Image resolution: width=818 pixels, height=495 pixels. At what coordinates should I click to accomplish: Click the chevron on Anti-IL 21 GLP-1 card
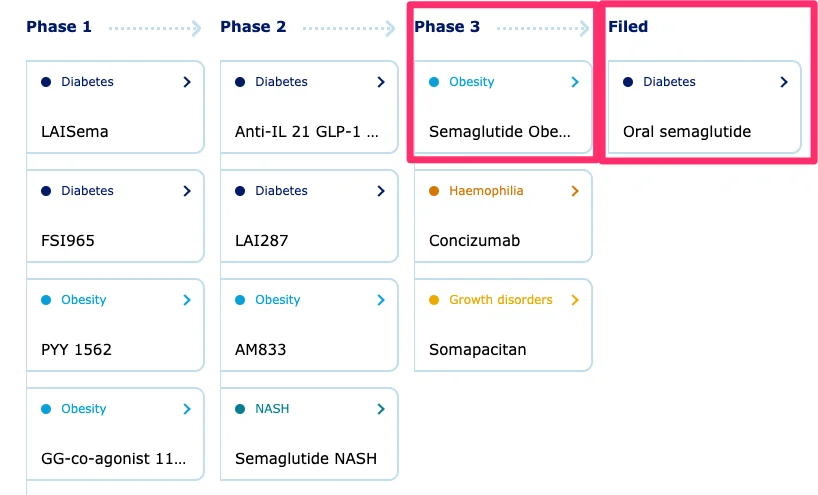click(381, 82)
